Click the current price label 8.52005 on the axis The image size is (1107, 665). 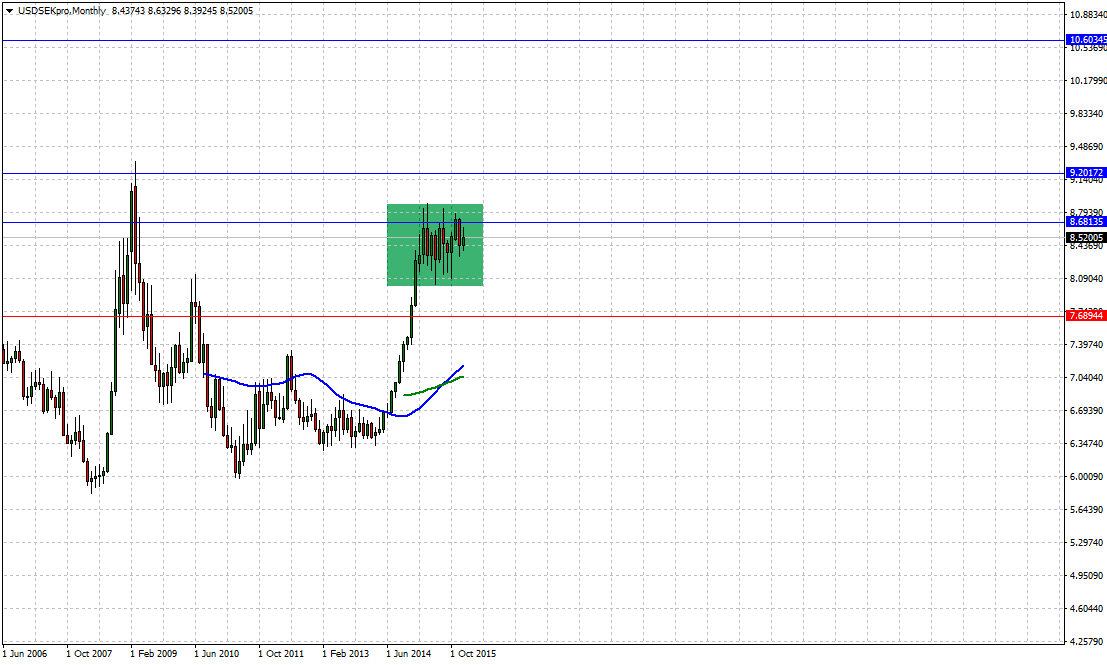[1087, 238]
